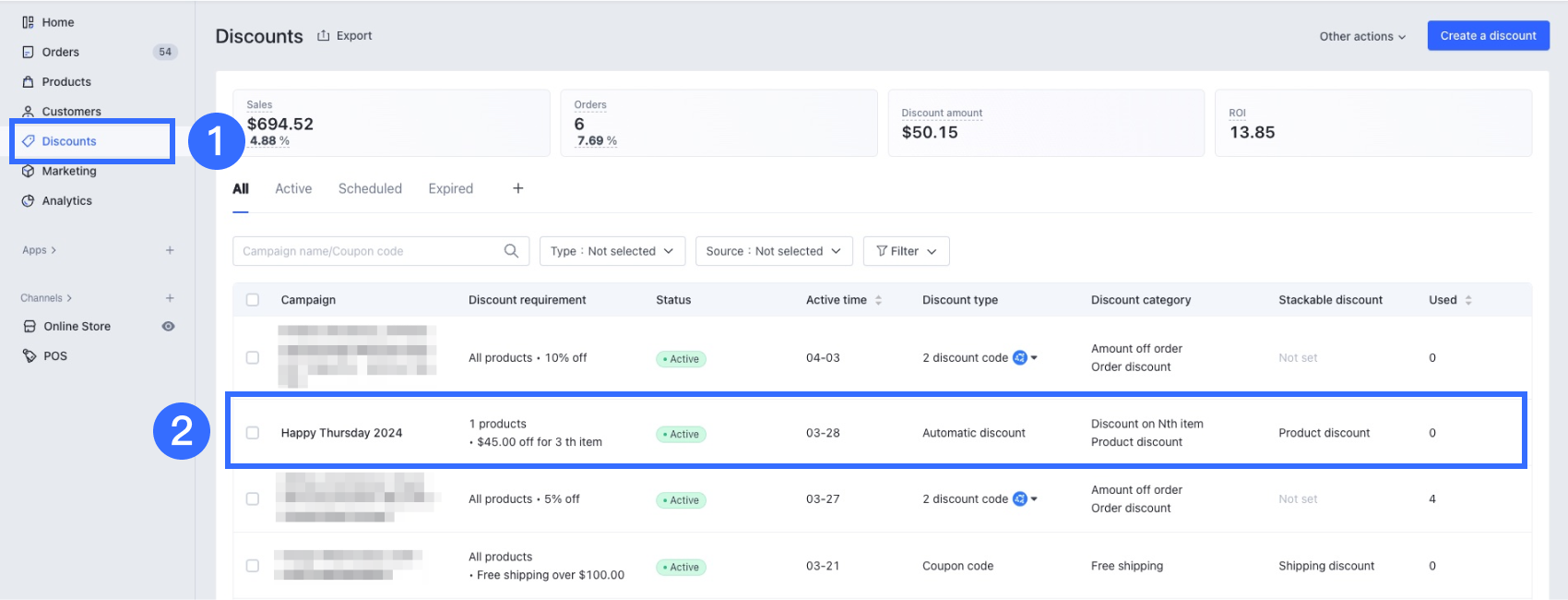Click the ROI 13.85 card
Viewport: 1568px width, 600px height.
(1373, 123)
